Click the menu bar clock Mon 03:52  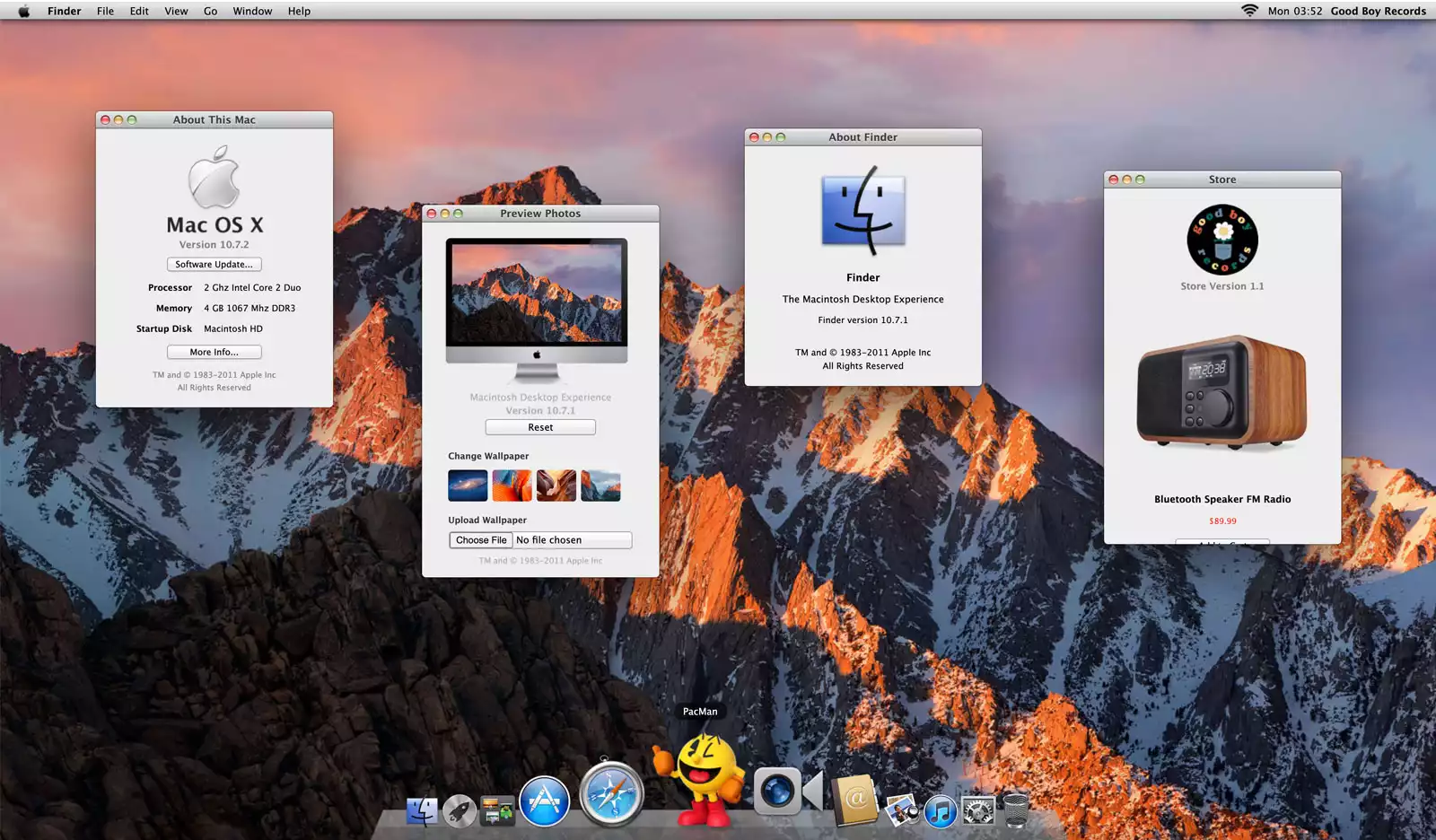1294,11
